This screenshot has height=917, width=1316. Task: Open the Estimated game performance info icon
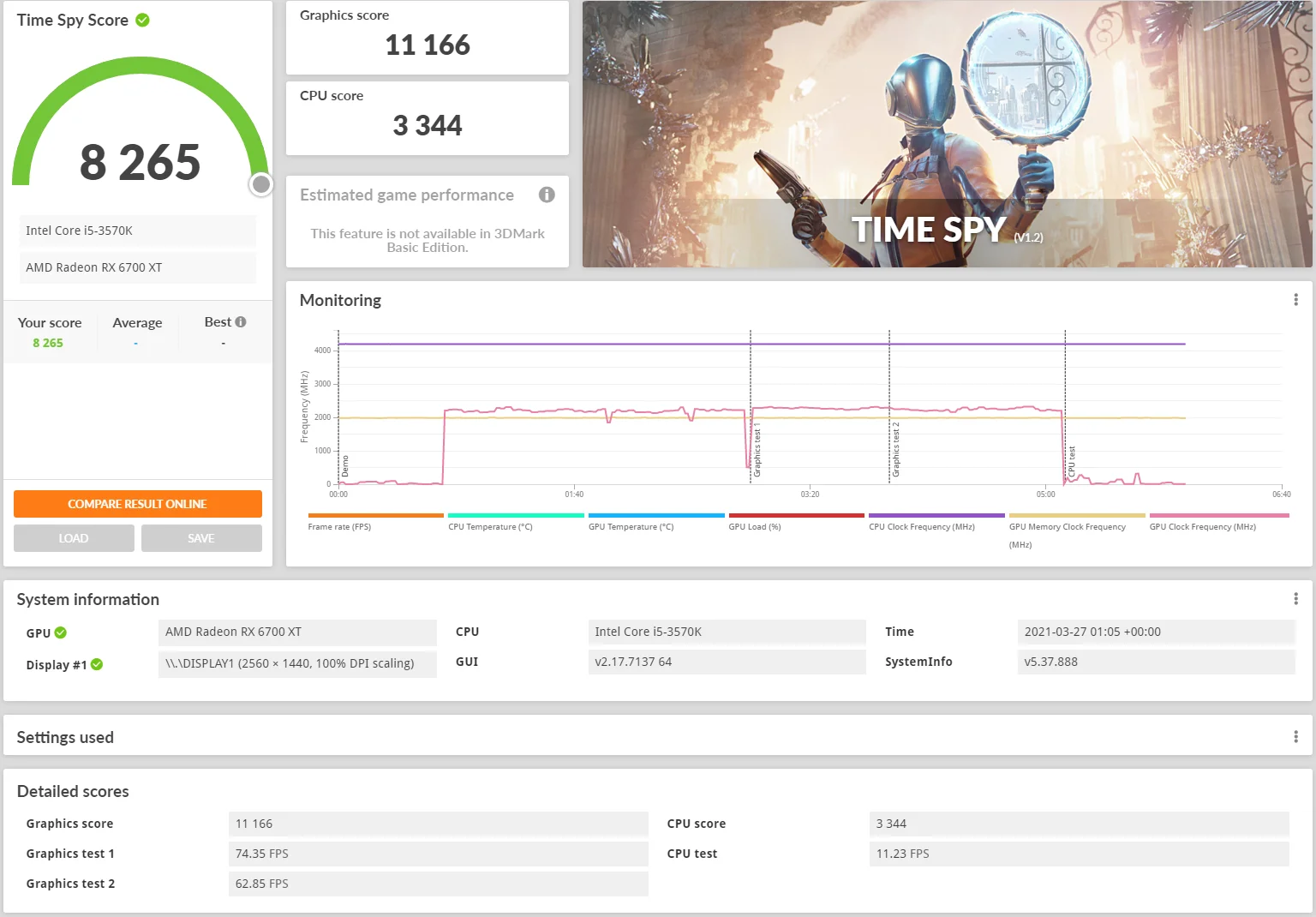click(x=547, y=195)
